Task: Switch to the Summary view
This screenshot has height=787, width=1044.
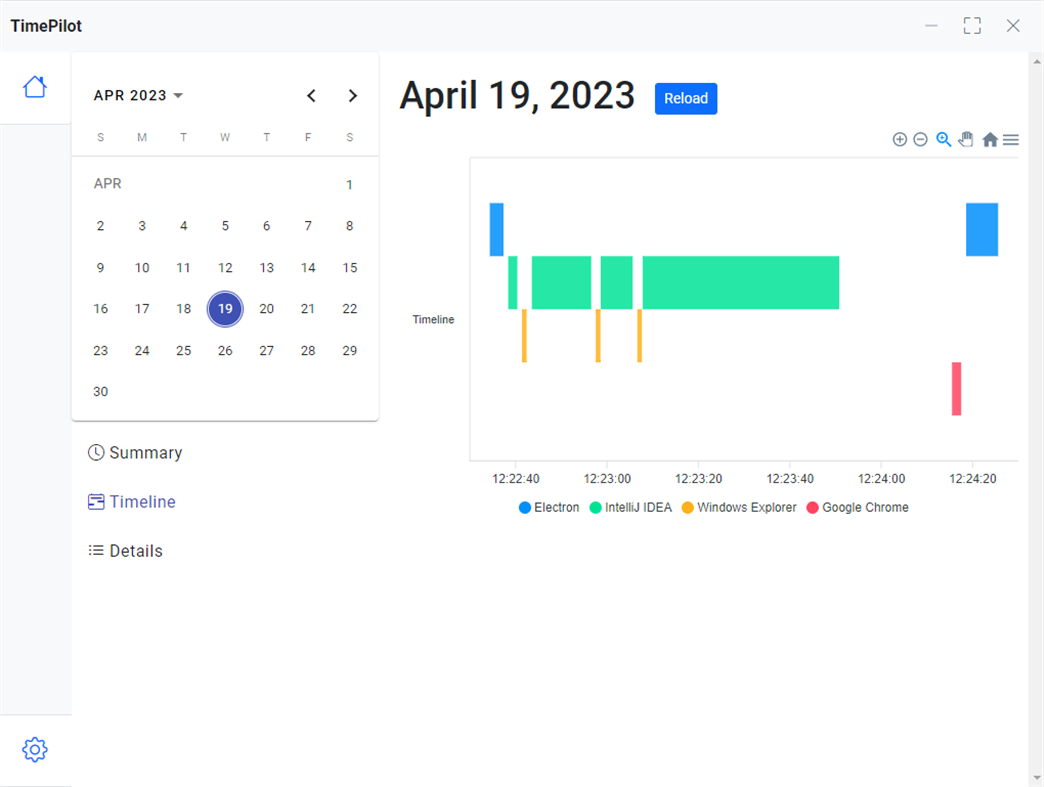Action: coord(146,452)
